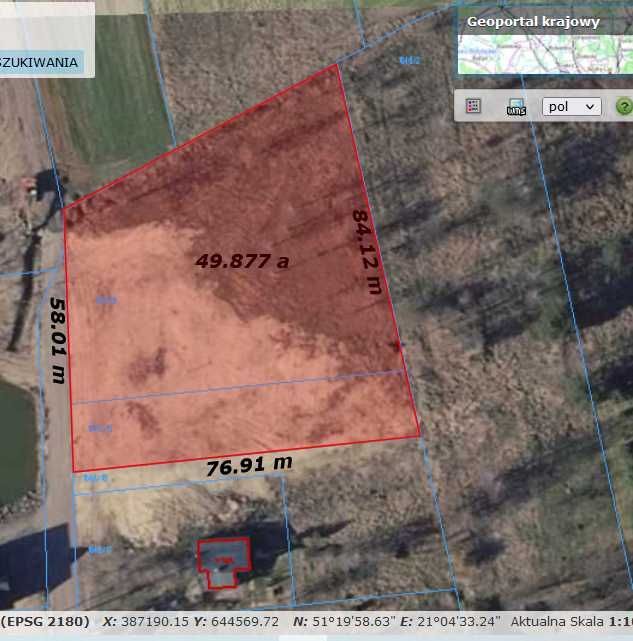This screenshot has height=641, width=633.
Task: Open the map legend grid icon
Action: click(473, 106)
